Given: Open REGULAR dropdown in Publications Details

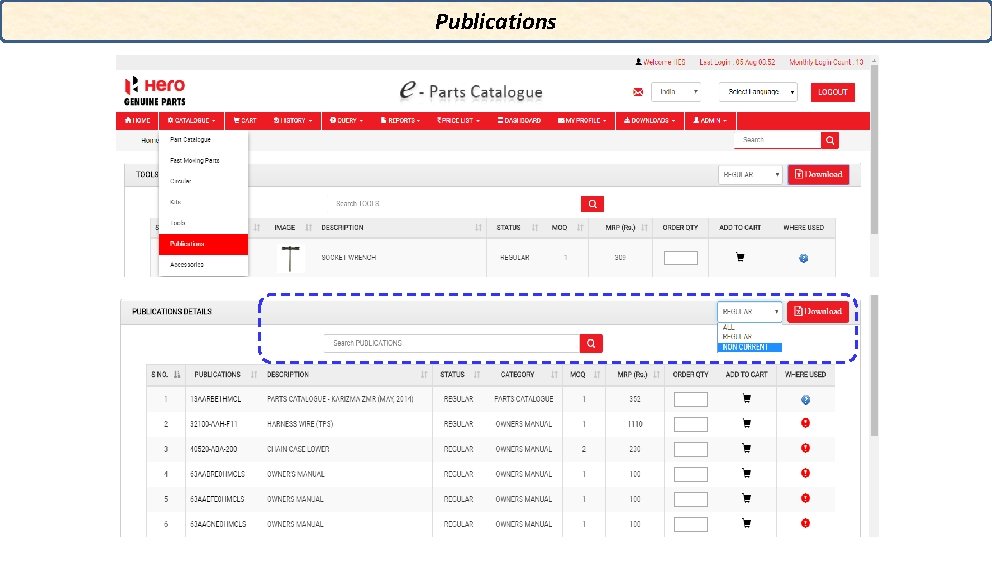Looking at the screenshot, I should 749,311.
